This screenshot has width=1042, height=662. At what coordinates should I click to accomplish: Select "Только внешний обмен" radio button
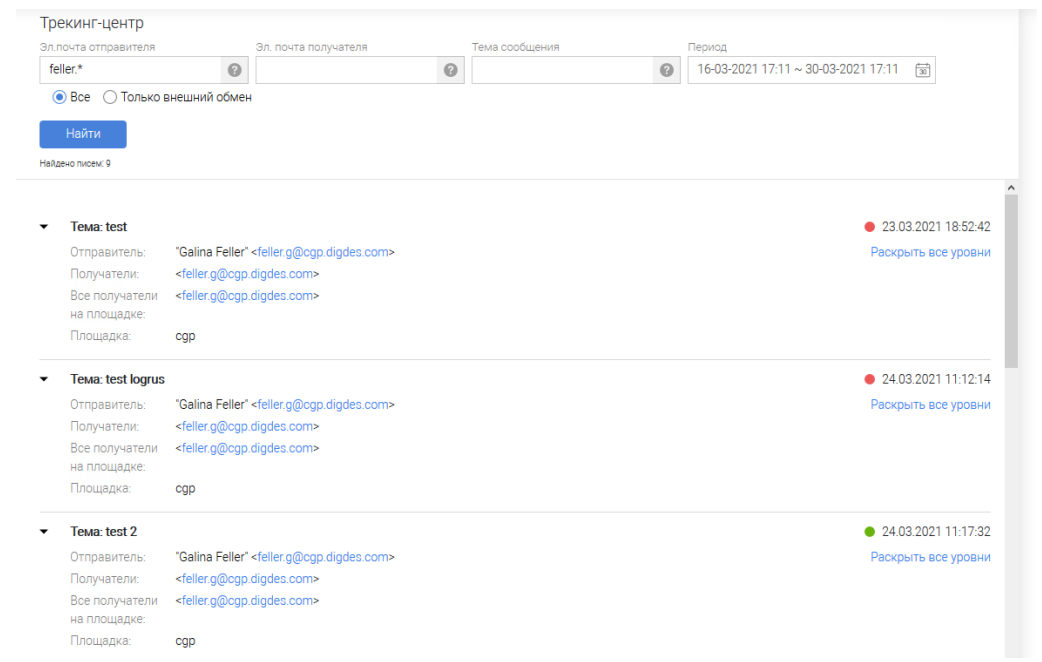110,97
